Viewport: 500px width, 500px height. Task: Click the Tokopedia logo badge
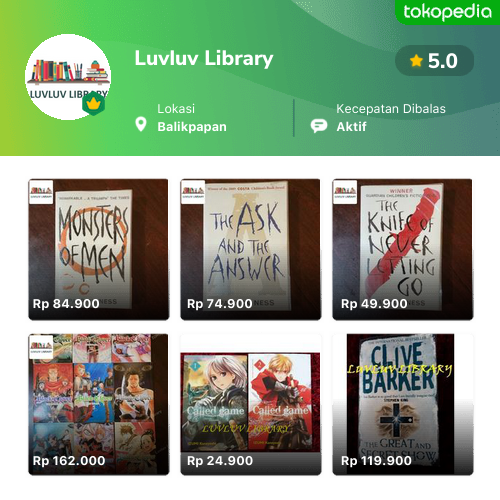click(447, 12)
